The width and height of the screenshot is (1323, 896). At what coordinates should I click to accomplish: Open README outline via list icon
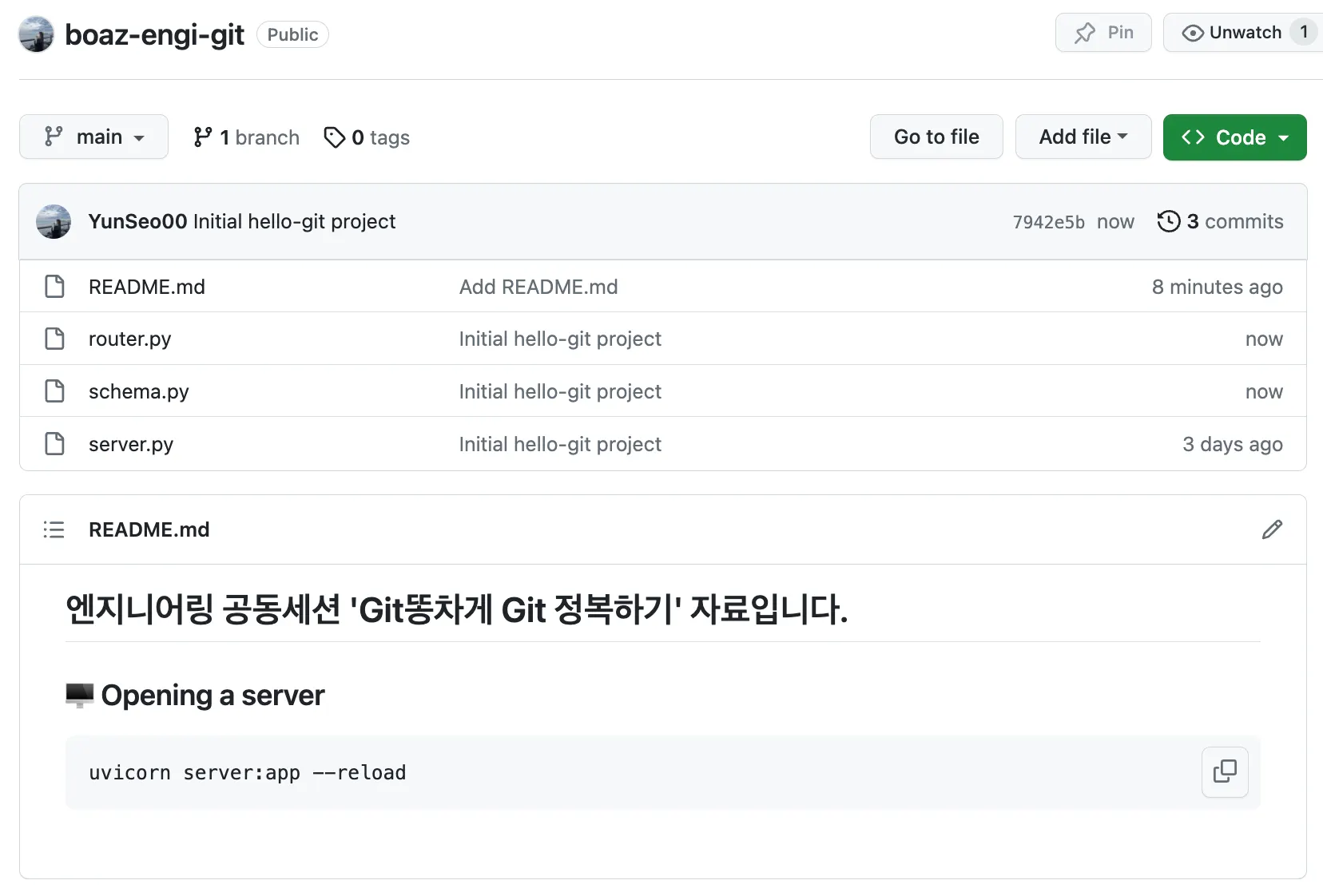pyautogui.click(x=54, y=529)
